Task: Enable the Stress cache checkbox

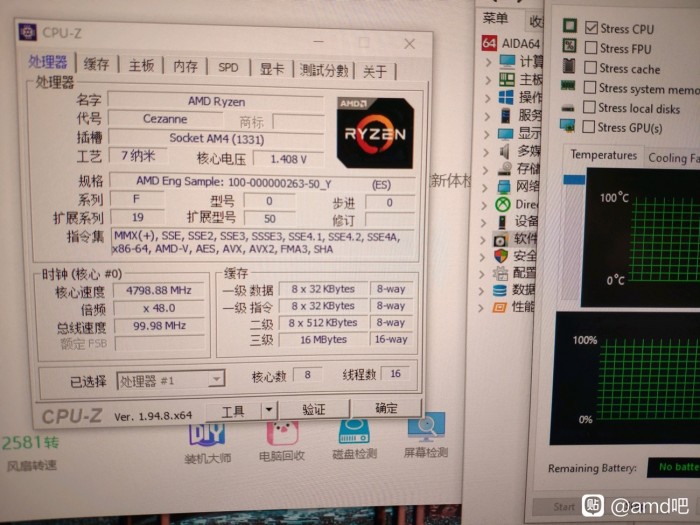Action: point(590,67)
